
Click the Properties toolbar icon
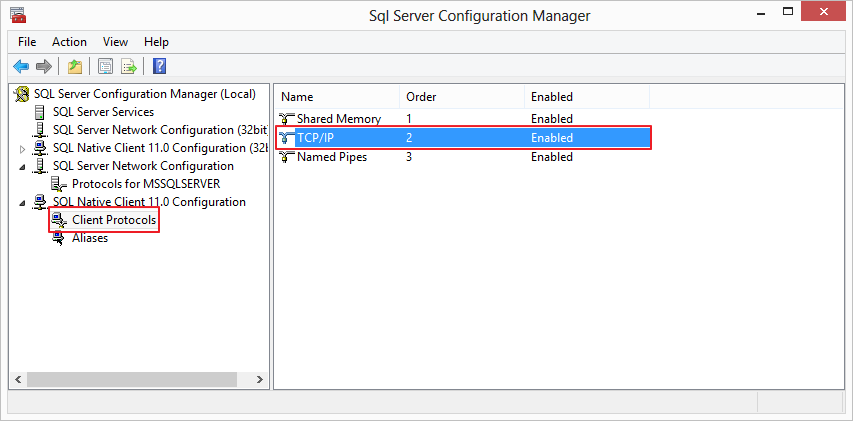point(104,67)
